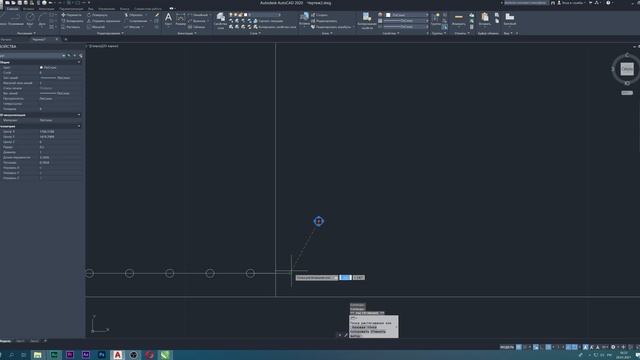Click the Measure (Измерить) utility icon
The width and height of the screenshot is (640, 360).
(x=459, y=19)
